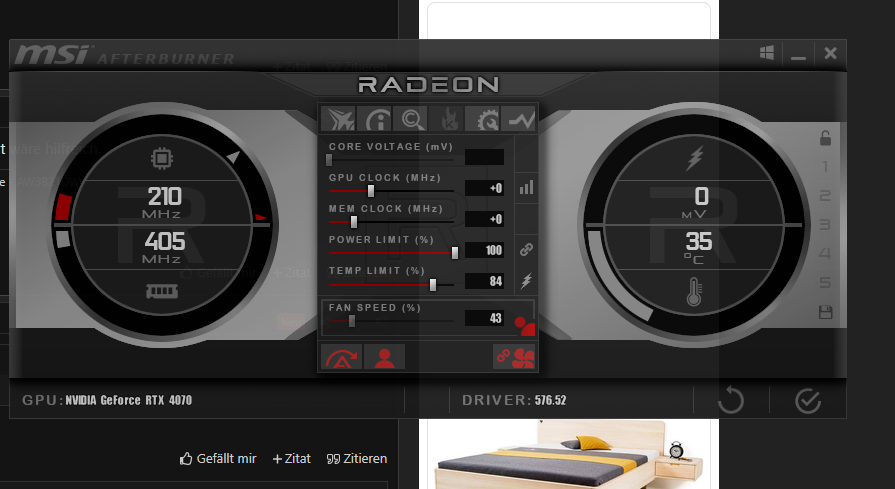
Task: Minimize the MSI Afterburner window
Action: (799, 54)
